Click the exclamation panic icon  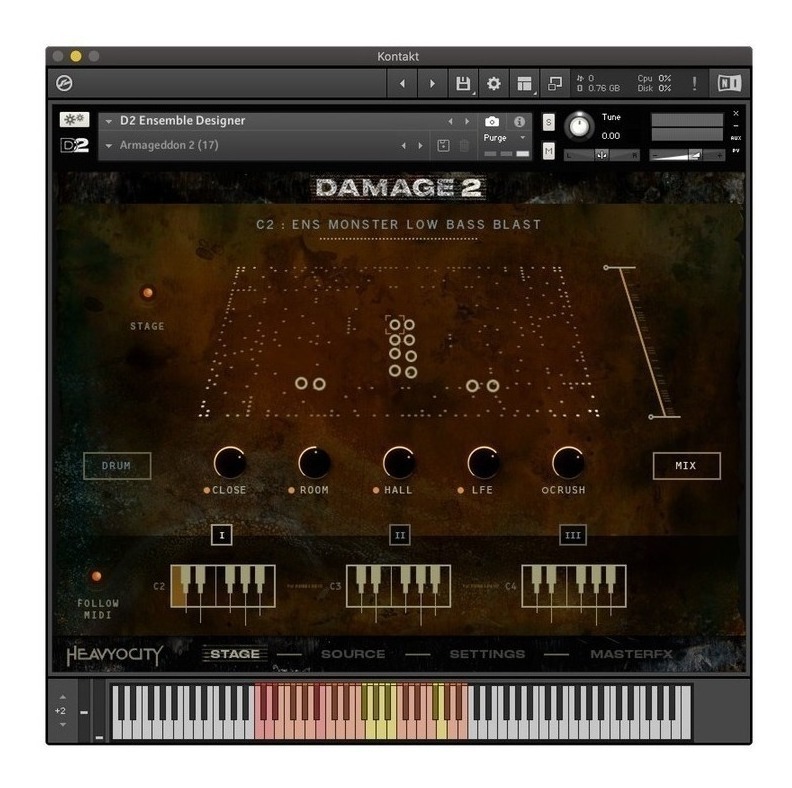695,83
